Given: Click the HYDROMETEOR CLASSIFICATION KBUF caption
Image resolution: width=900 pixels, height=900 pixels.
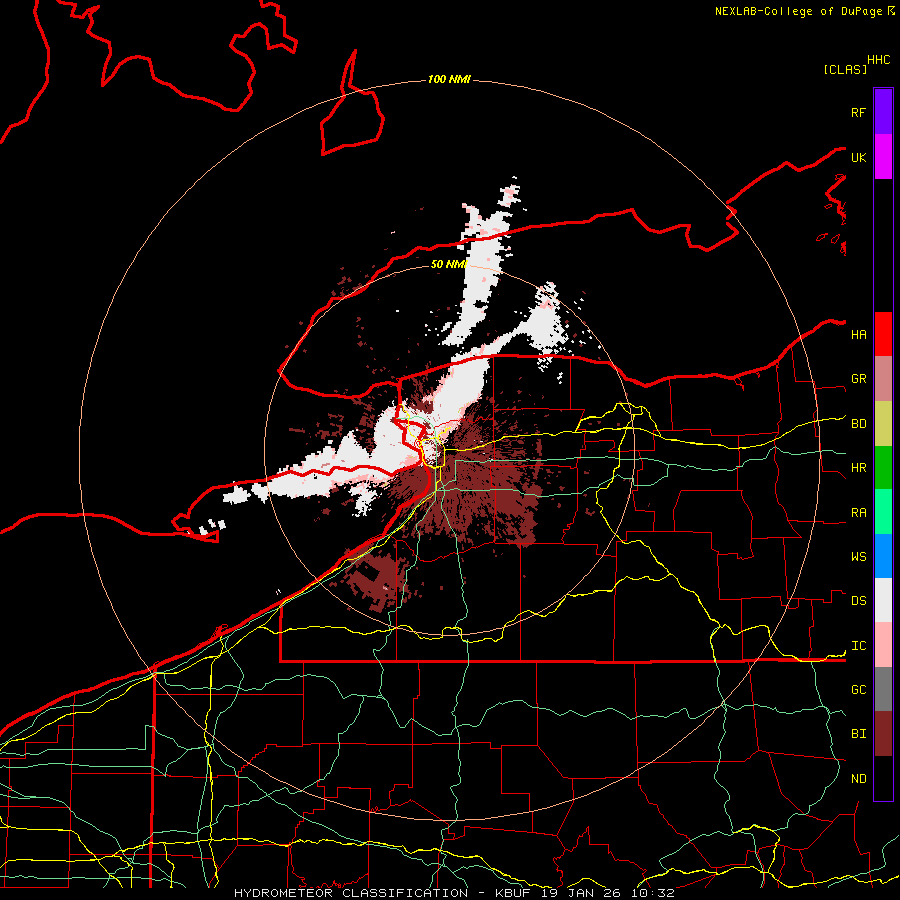Looking at the screenshot, I should click(454, 893).
